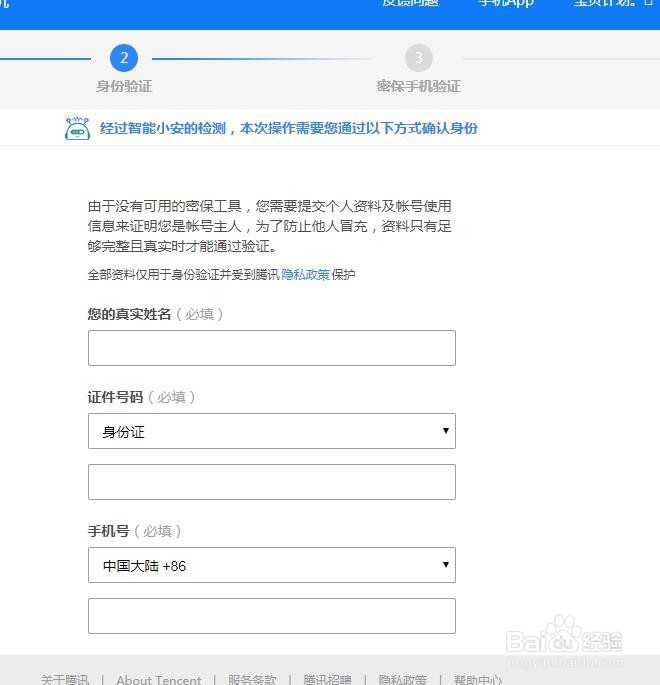
Task: Focus the phone number field below +86
Action: (272, 616)
